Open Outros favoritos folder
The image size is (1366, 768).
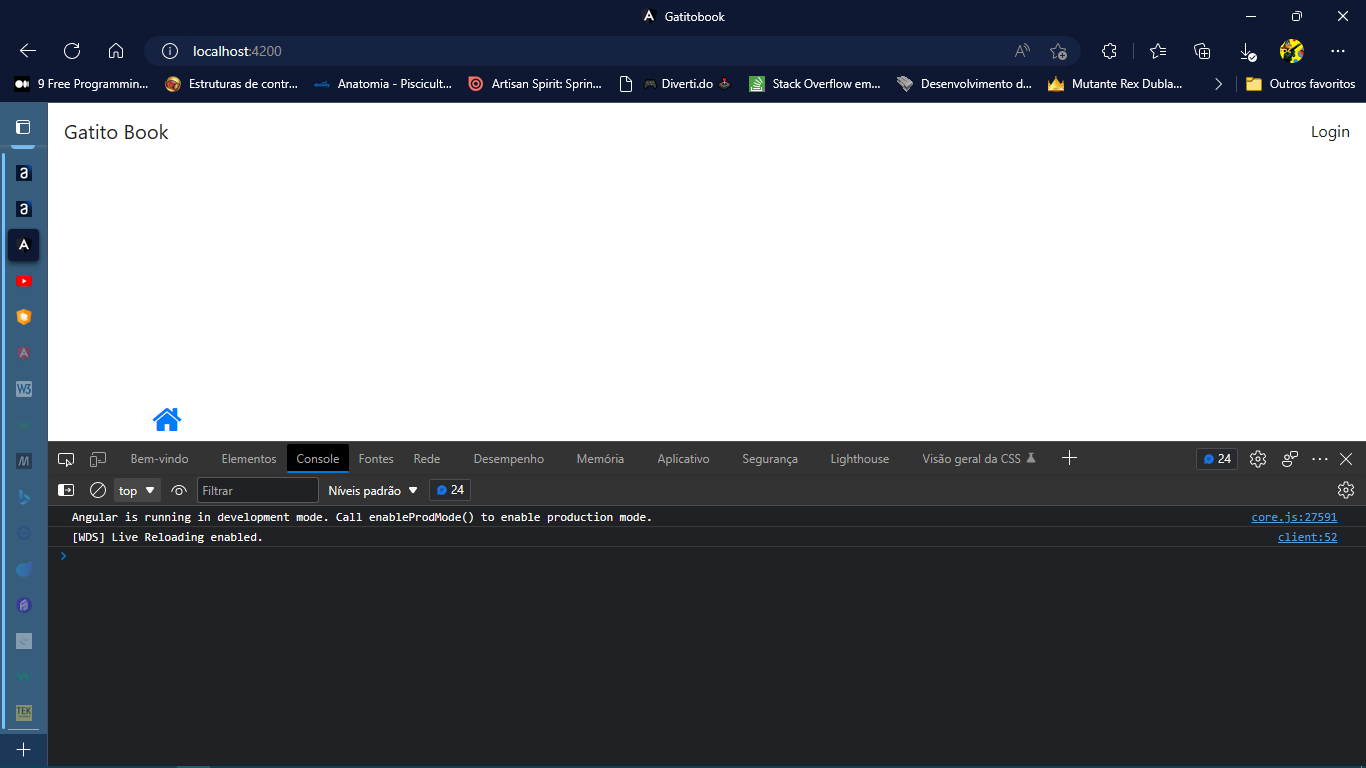coord(1300,84)
